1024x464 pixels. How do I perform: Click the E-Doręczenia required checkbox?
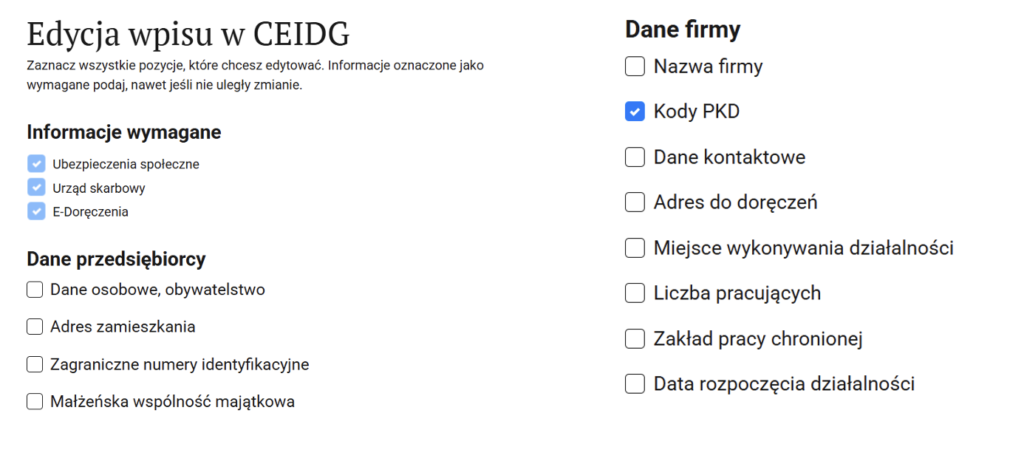point(36,211)
